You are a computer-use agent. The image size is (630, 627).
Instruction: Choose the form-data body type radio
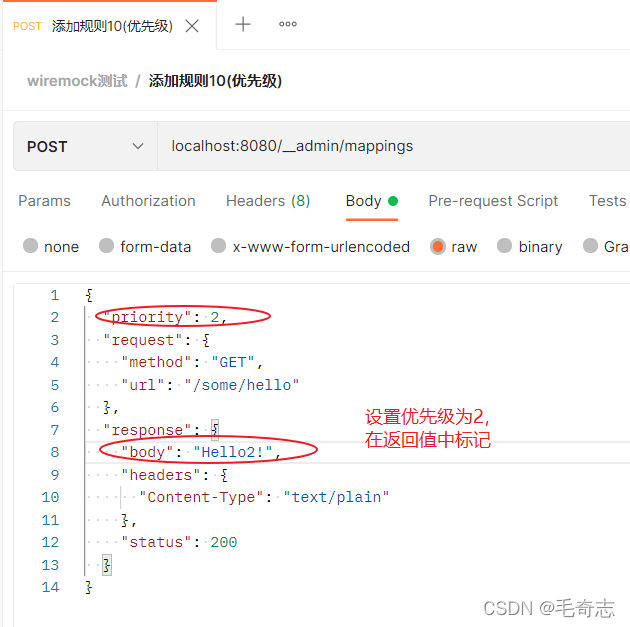(106, 245)
